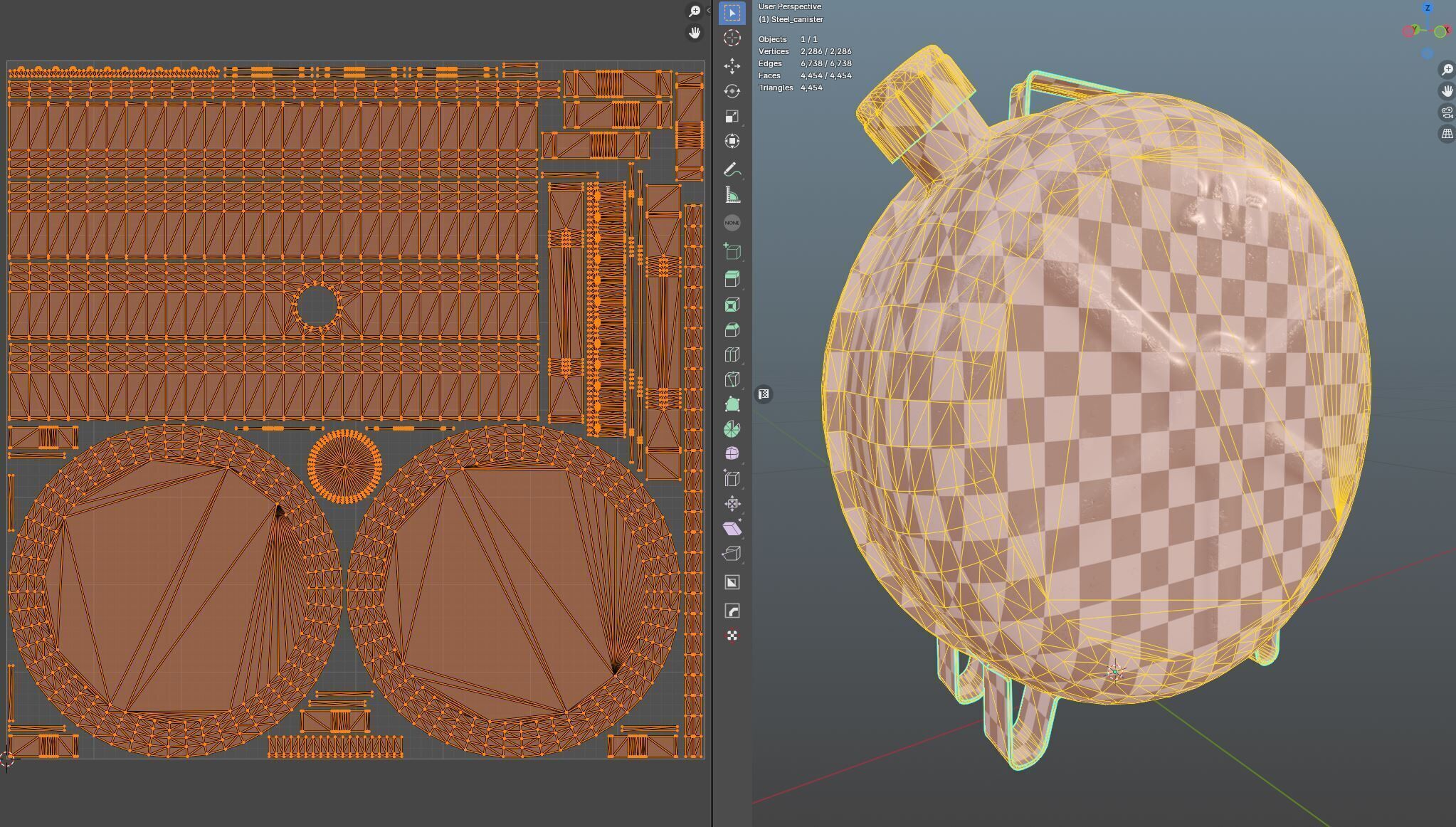The height and width of the screenshot is (827, 1456).
Task: Select the Scale tool
Action: [x=732, y=116]
